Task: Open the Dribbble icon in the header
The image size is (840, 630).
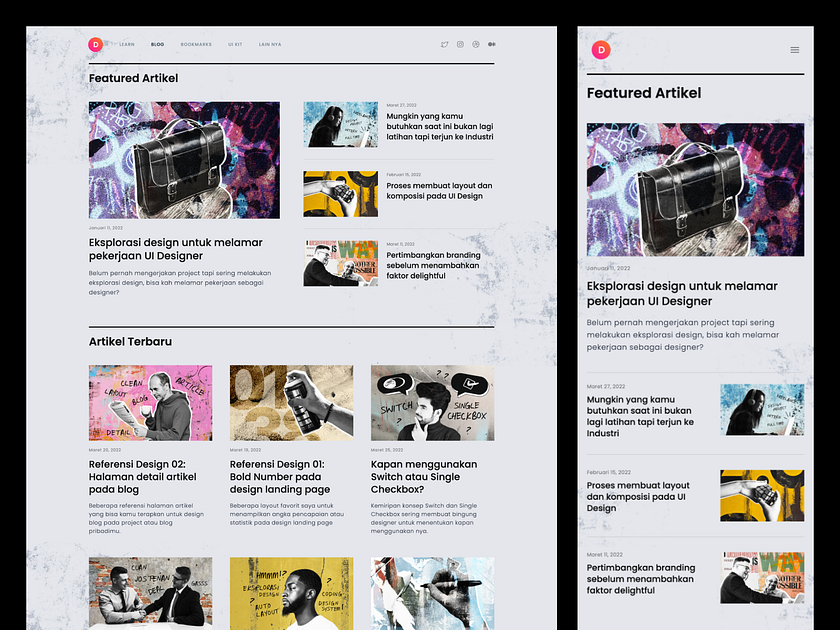Action: (476, 44)
